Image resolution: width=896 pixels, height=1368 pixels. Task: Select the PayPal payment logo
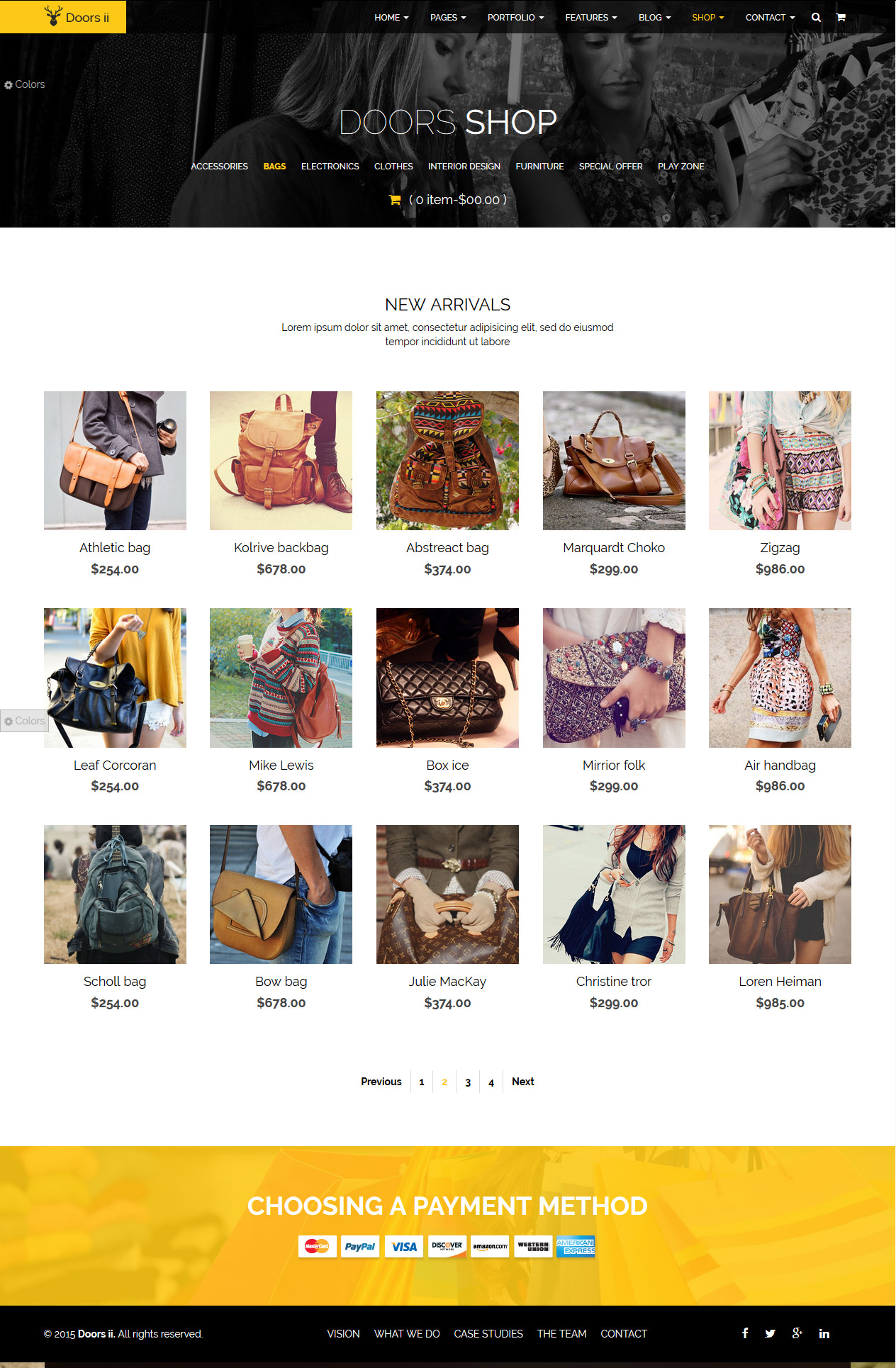pos(360,1246)
